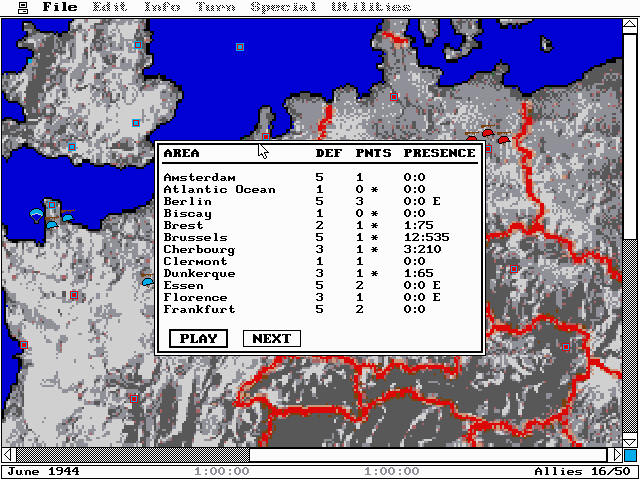Click vertical scrollbar track below the thumb
640x480 pixels.
[630, 336]
